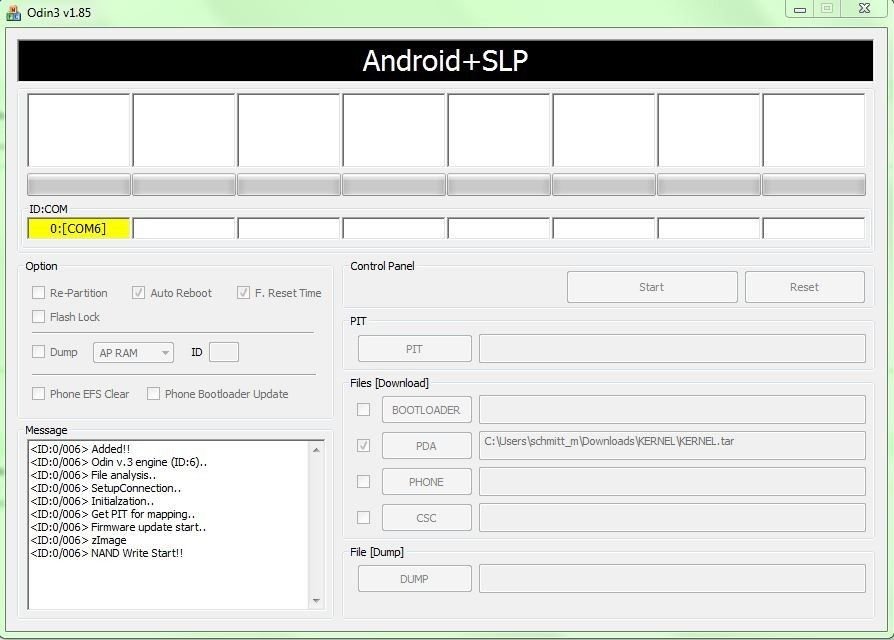Screen dimensions: 894x640
Task: Check the Dump option checkbox
Action: tap(38, 352)
